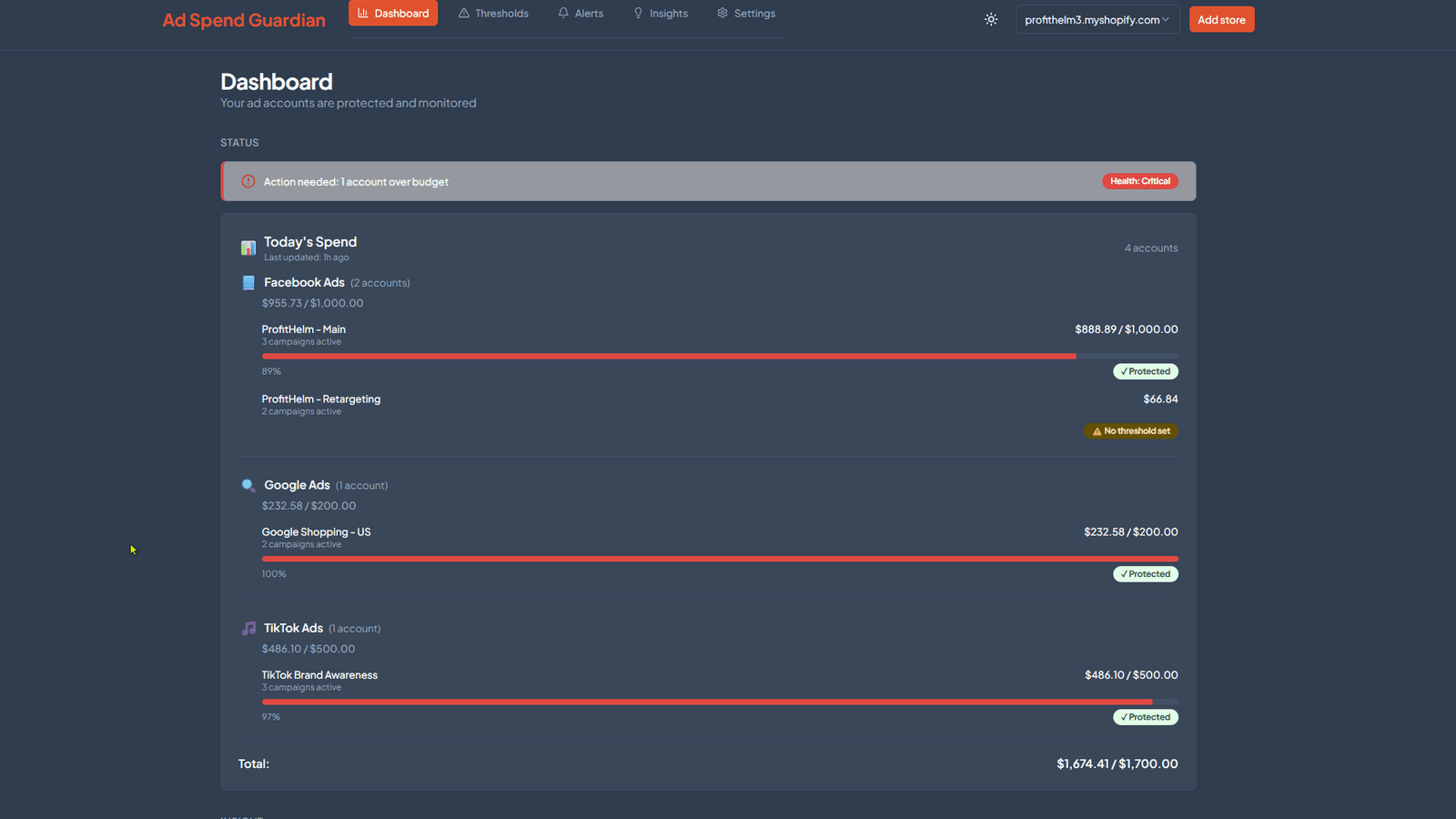
Task: Click the TikTok Ads music note icon
Action: pyautogui.click(x=248, y=628)
